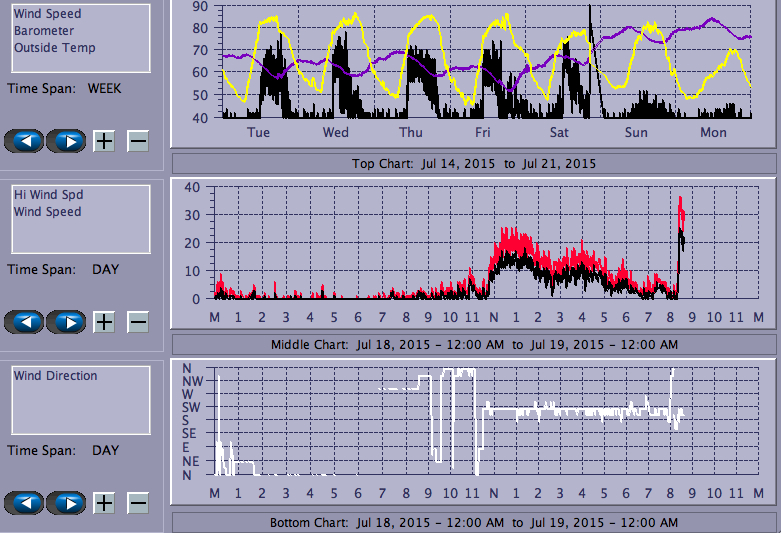Click the middle chart's minus button
The image size is (781, 533).
138,322
